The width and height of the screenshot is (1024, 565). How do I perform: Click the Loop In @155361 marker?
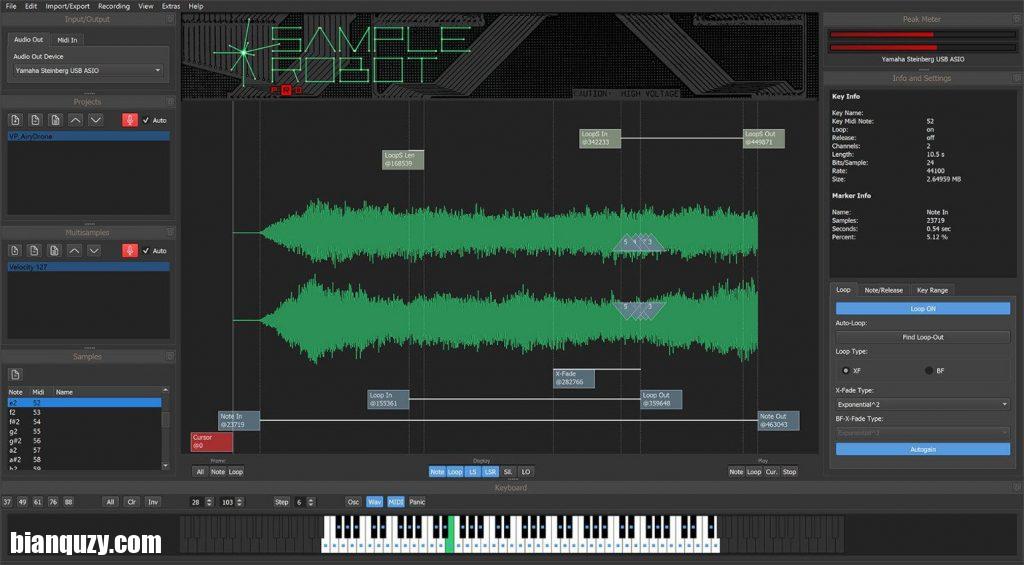point(389,399)
